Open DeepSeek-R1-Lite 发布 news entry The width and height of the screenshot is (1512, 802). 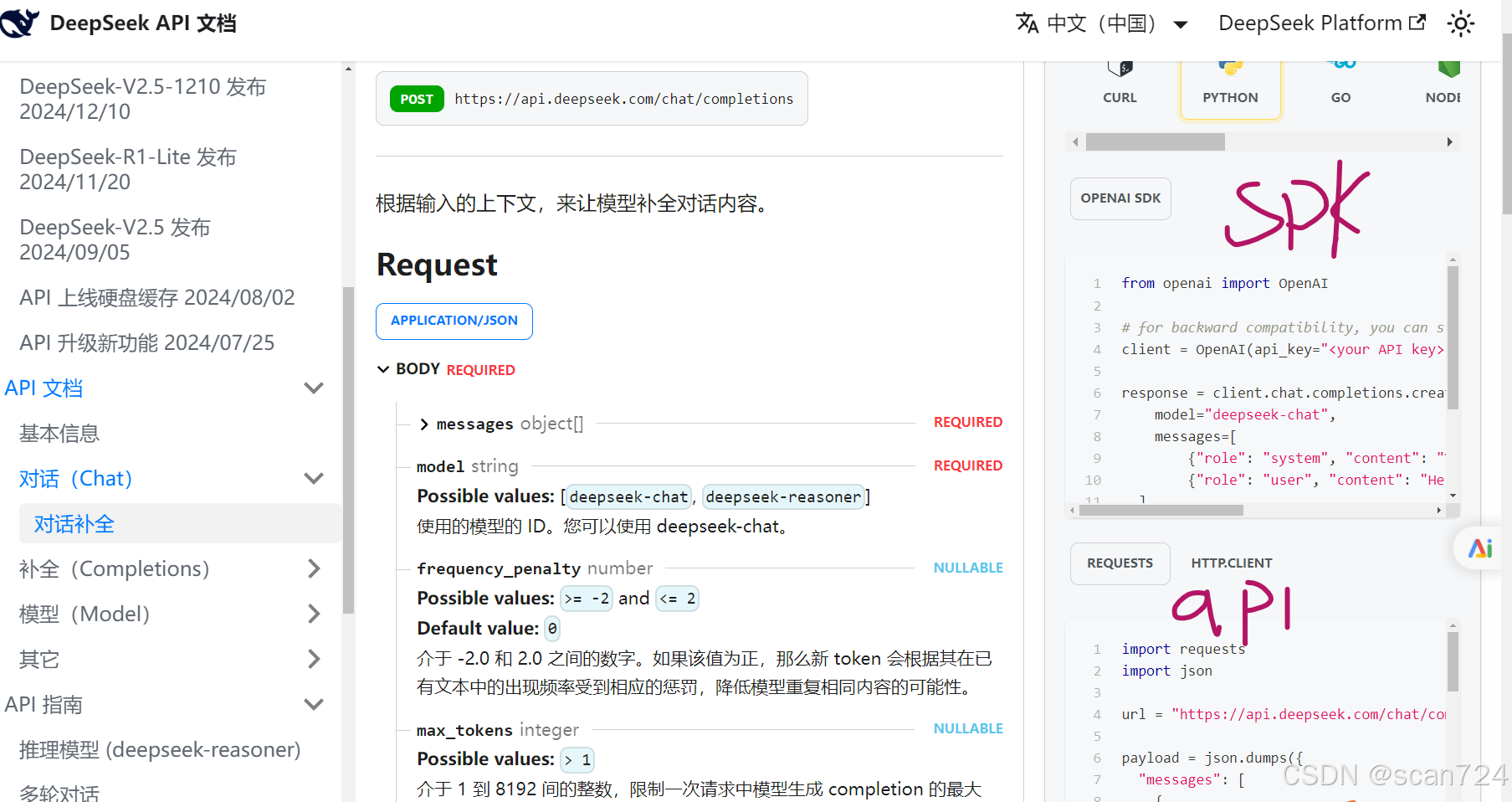click(128, 169)
